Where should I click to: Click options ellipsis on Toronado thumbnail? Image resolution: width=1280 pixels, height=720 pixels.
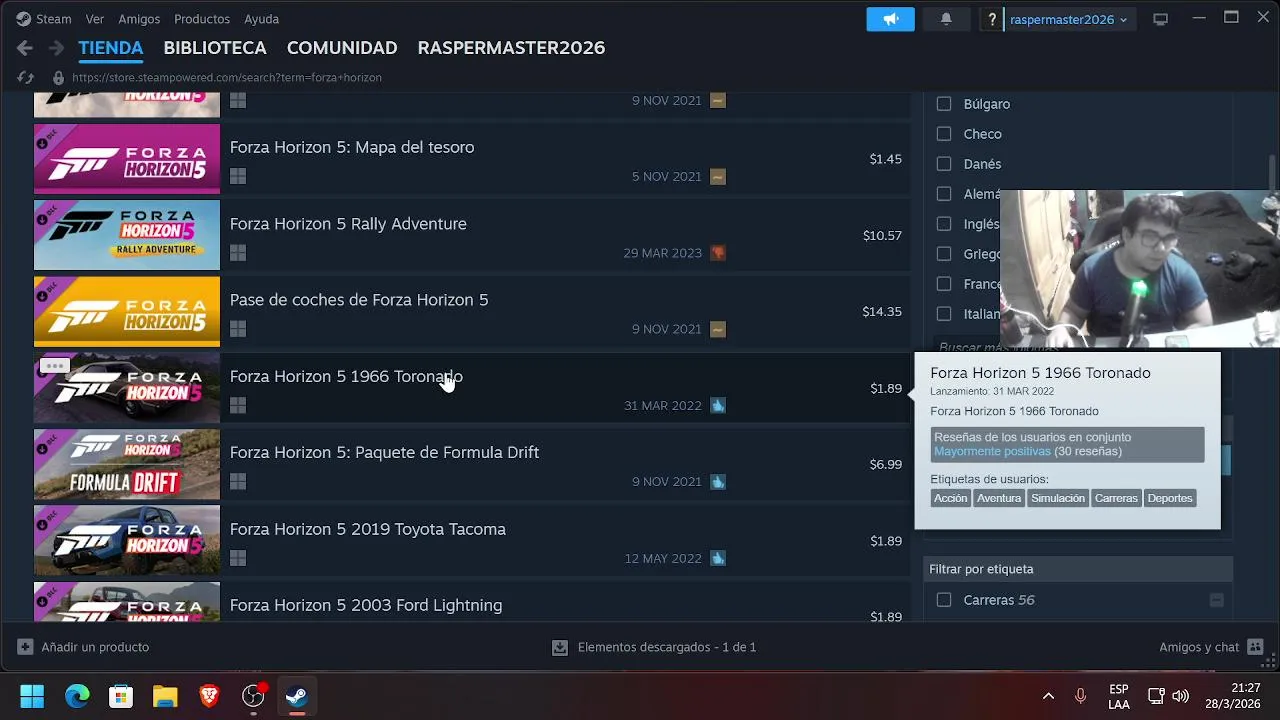[x=54, y=366]
